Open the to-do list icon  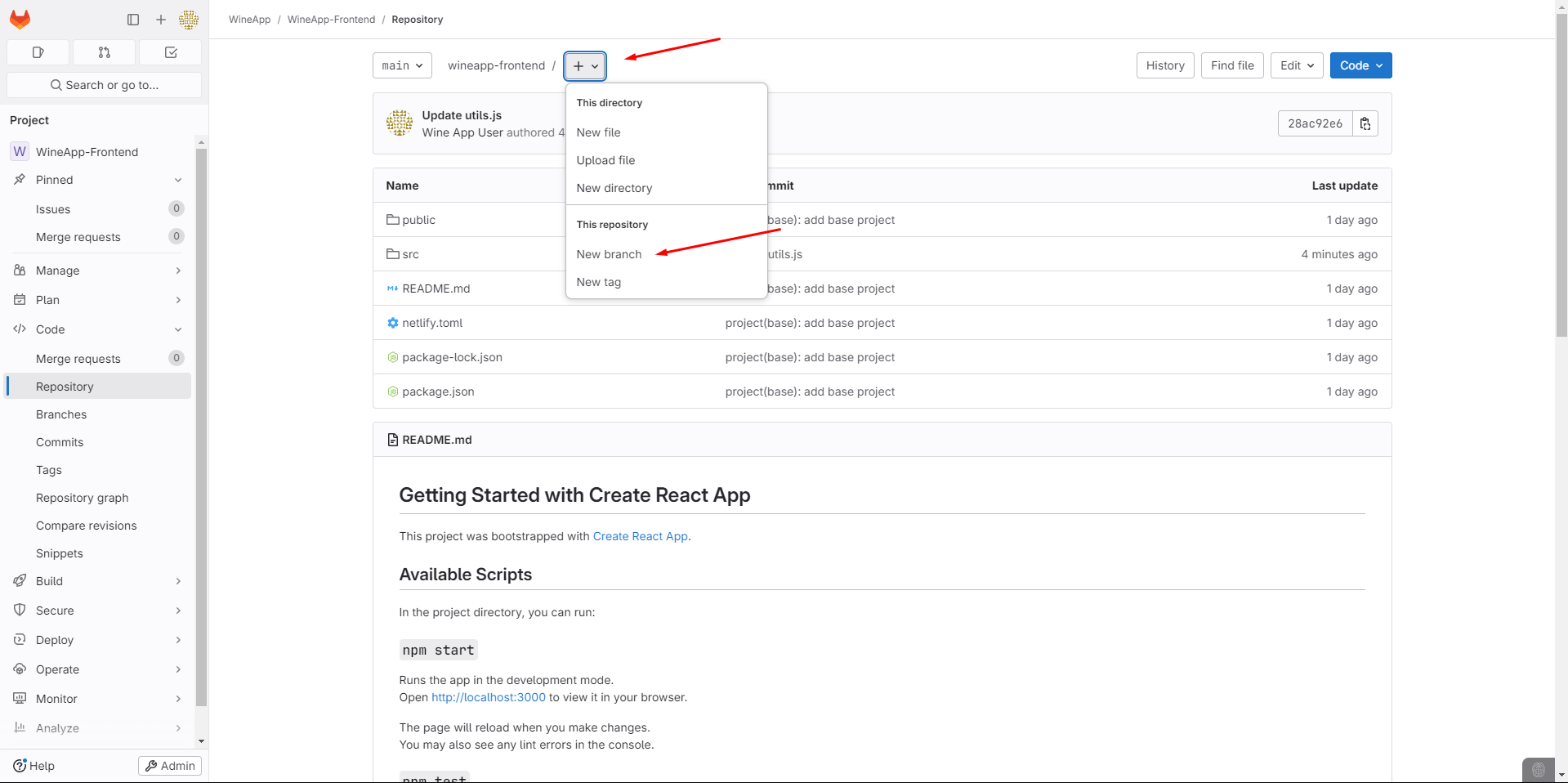click(171, 52)
